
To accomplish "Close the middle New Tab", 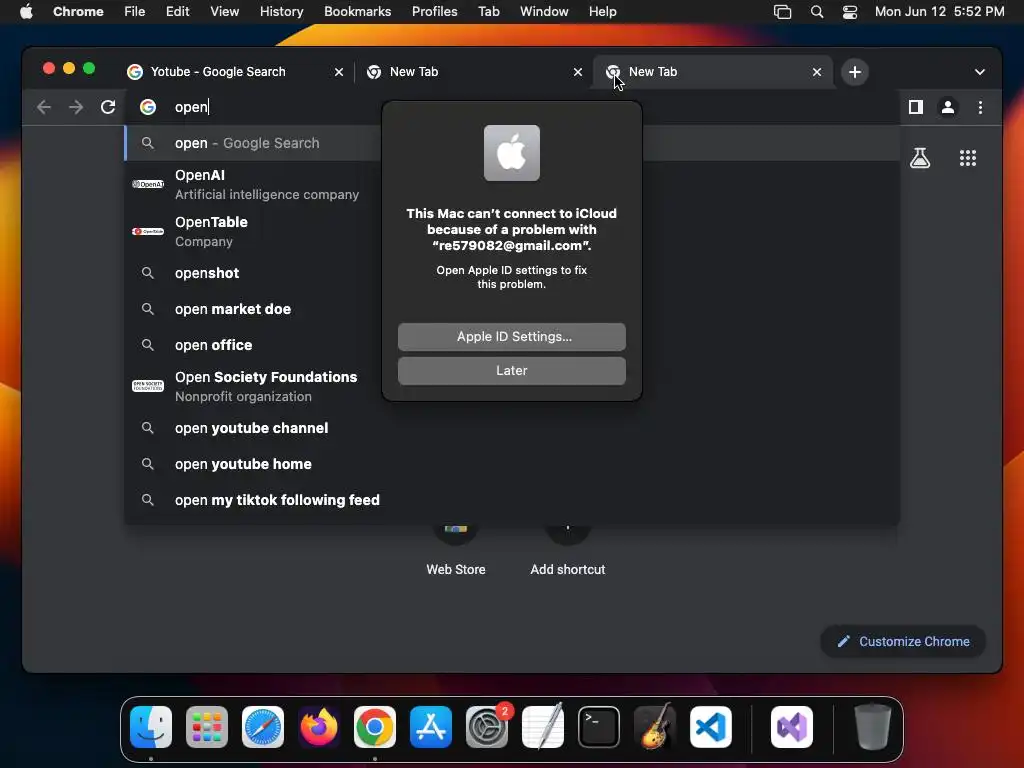I will point(577,72).
